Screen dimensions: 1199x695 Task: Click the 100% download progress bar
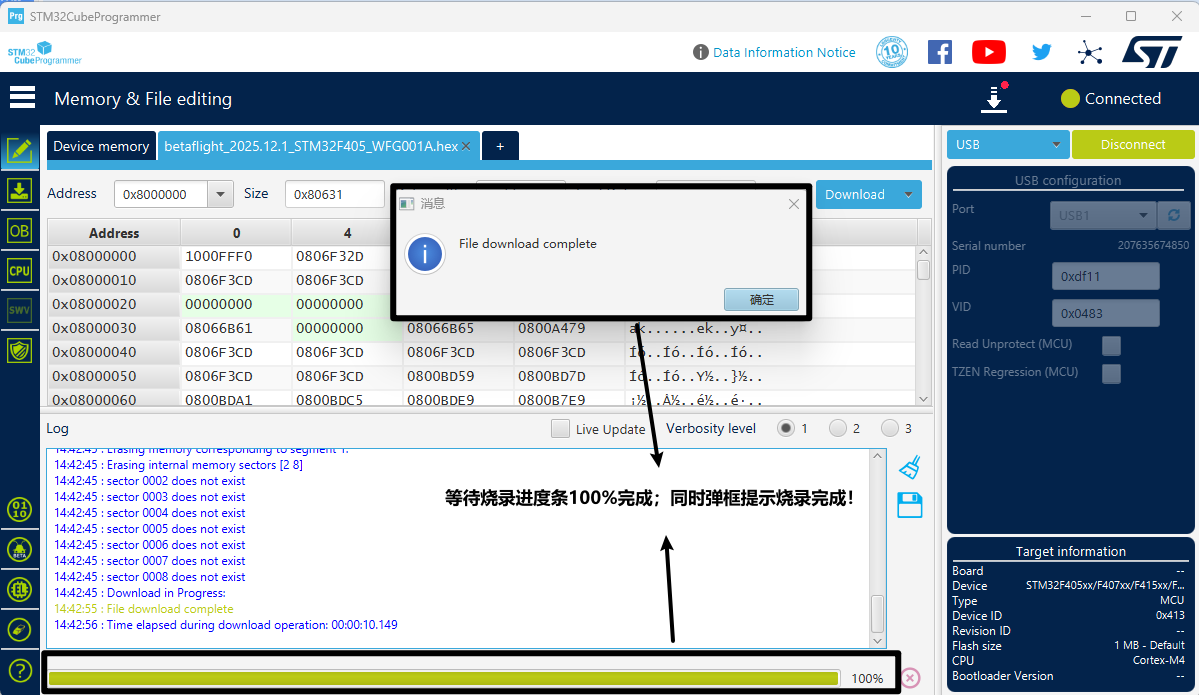(x=443, y=678)
